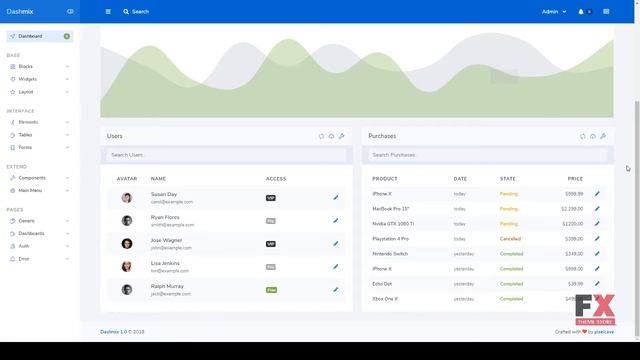Click the Ryan Flores name

point(165,217)
